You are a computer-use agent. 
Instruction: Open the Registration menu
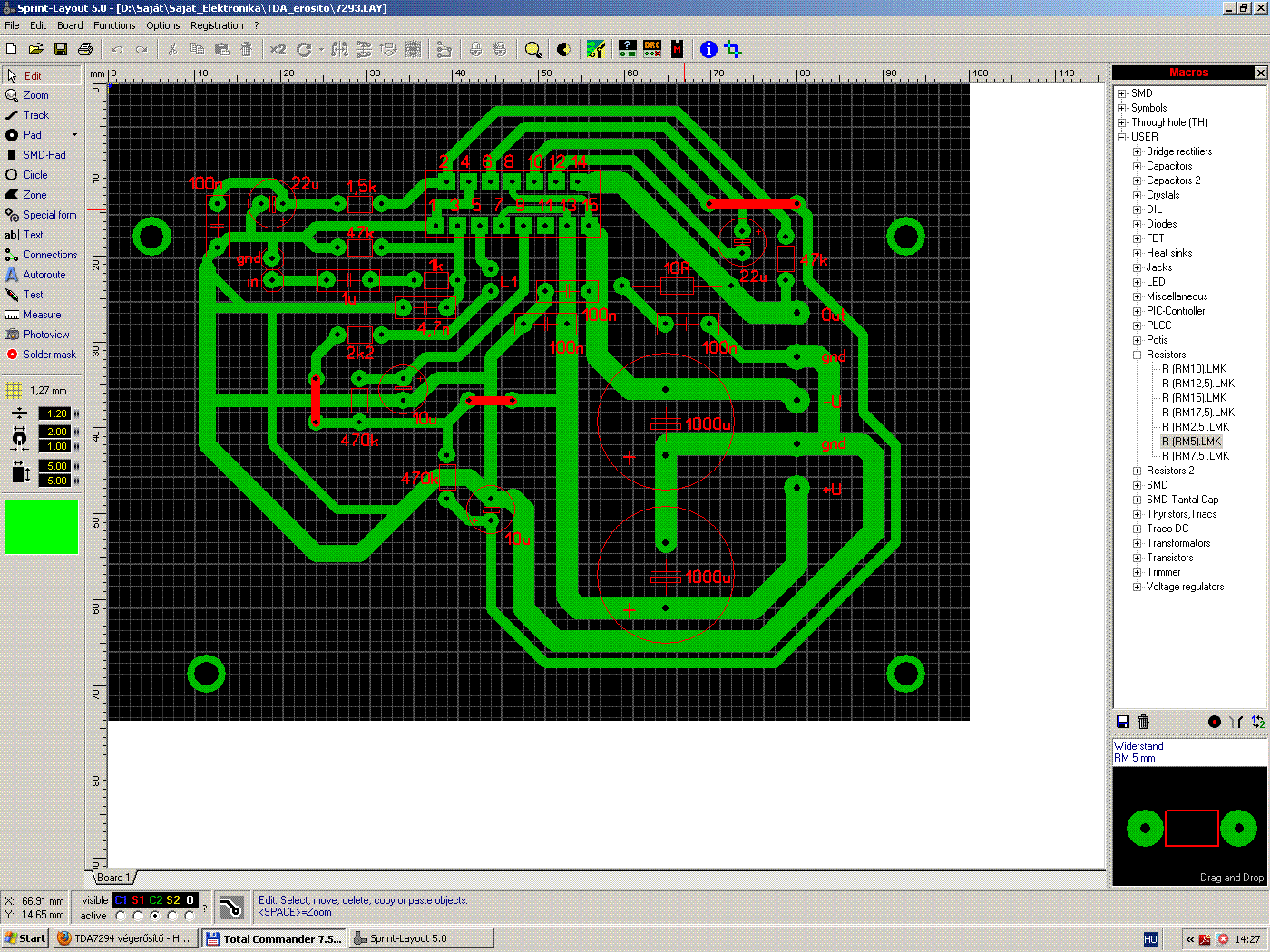pyautogui.click(x=217, y=25)
